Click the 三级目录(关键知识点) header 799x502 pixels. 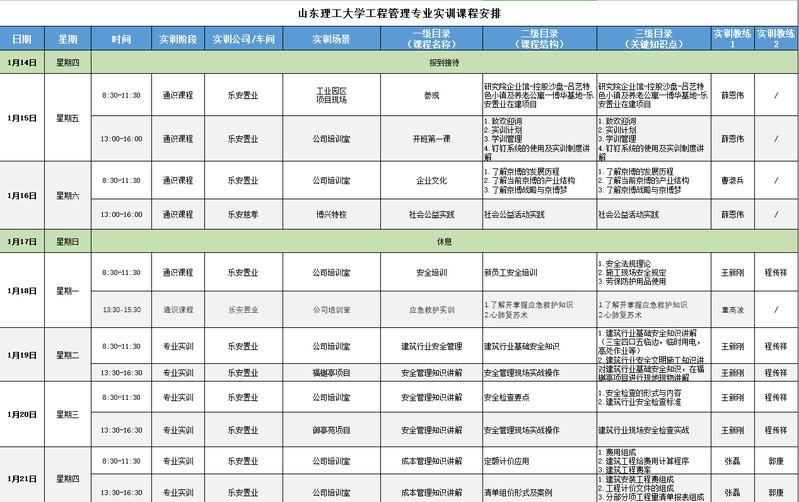tap(653, 39)
